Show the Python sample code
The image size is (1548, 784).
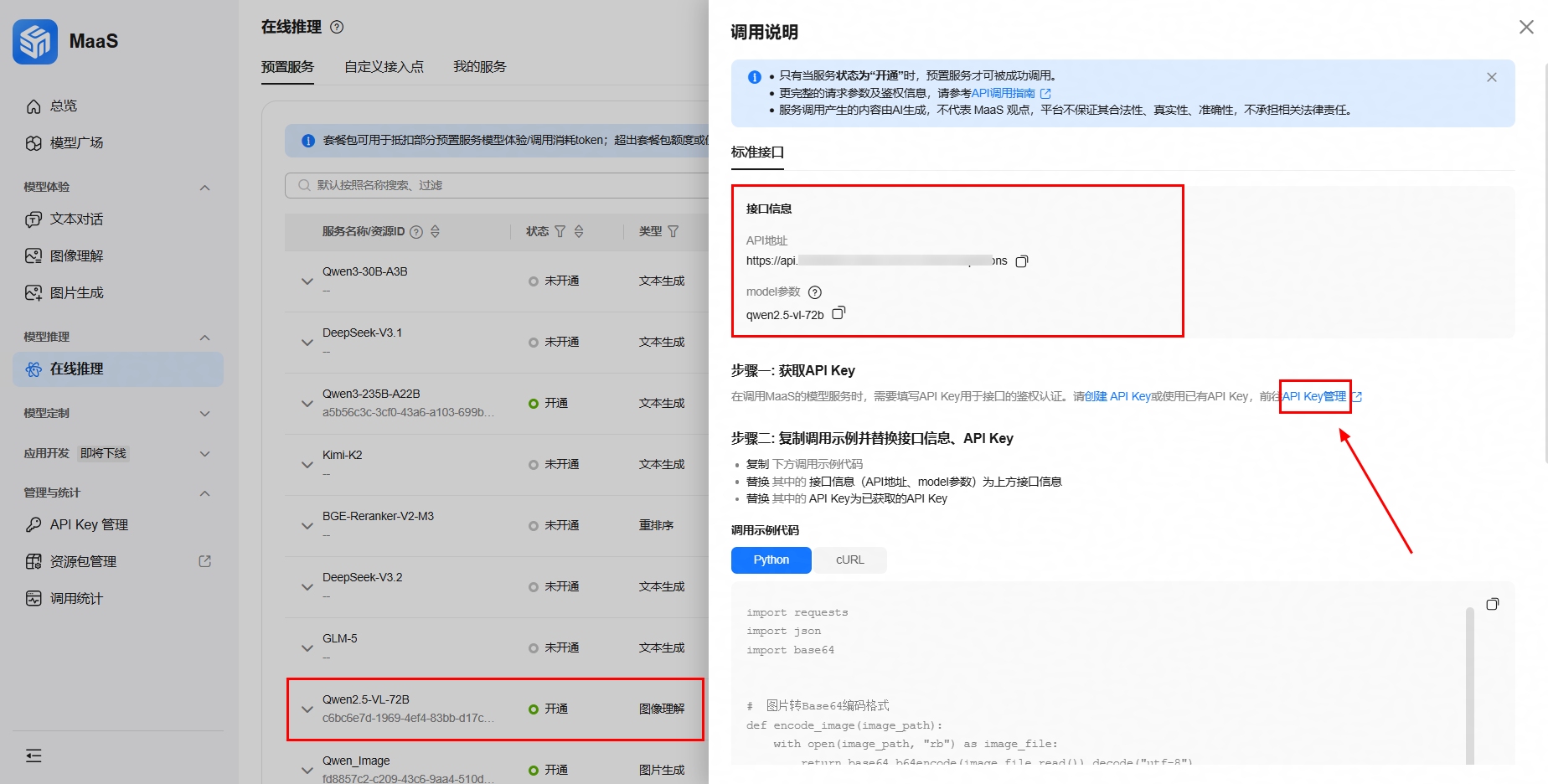[x=771, y=560]
